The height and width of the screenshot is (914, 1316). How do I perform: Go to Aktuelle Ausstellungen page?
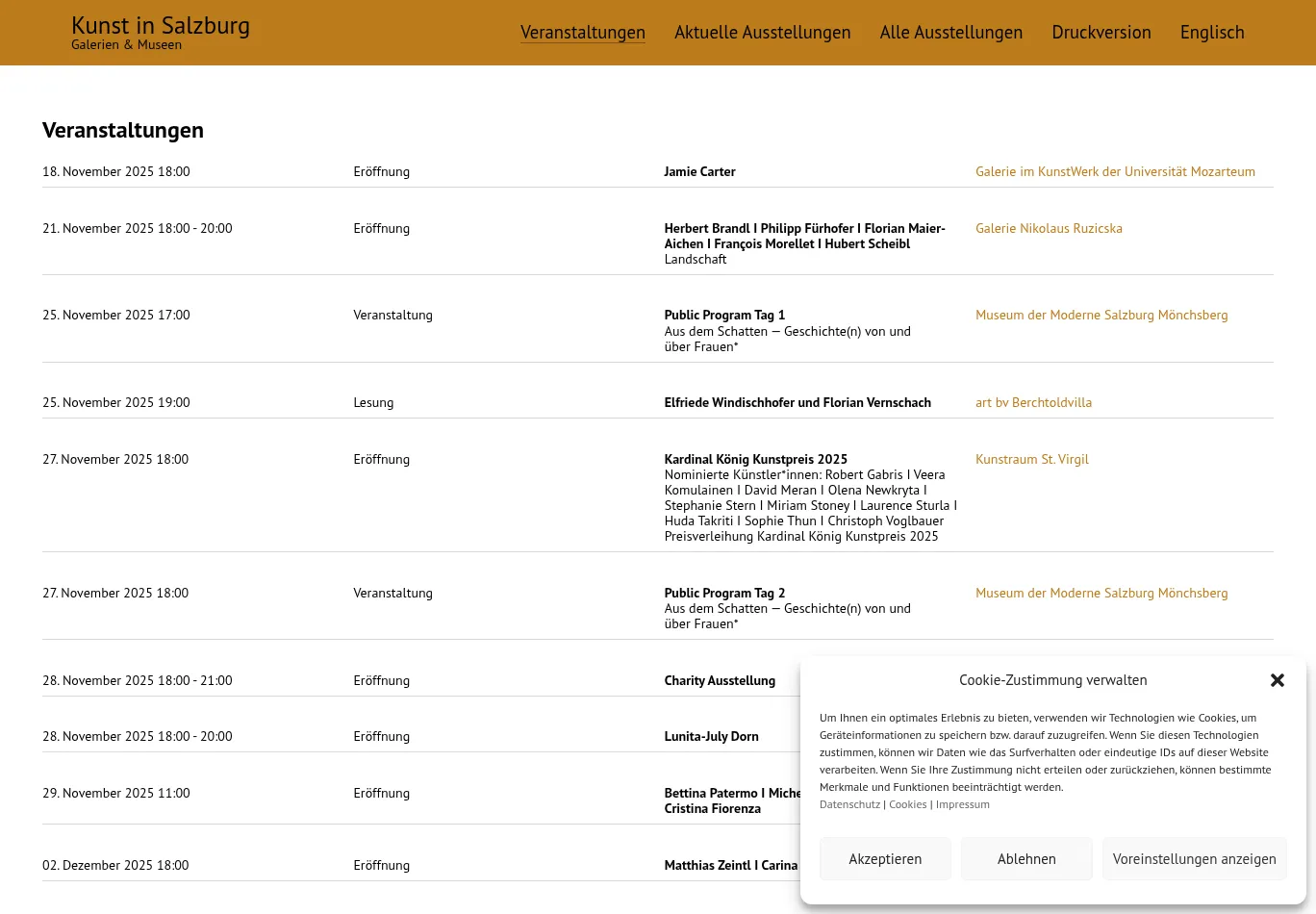click(x=762, y=33)
